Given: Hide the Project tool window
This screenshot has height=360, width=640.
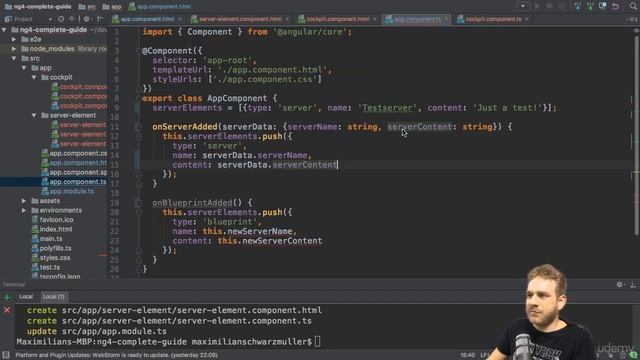Looking at the screenshot, I should [x=99, y=19].
